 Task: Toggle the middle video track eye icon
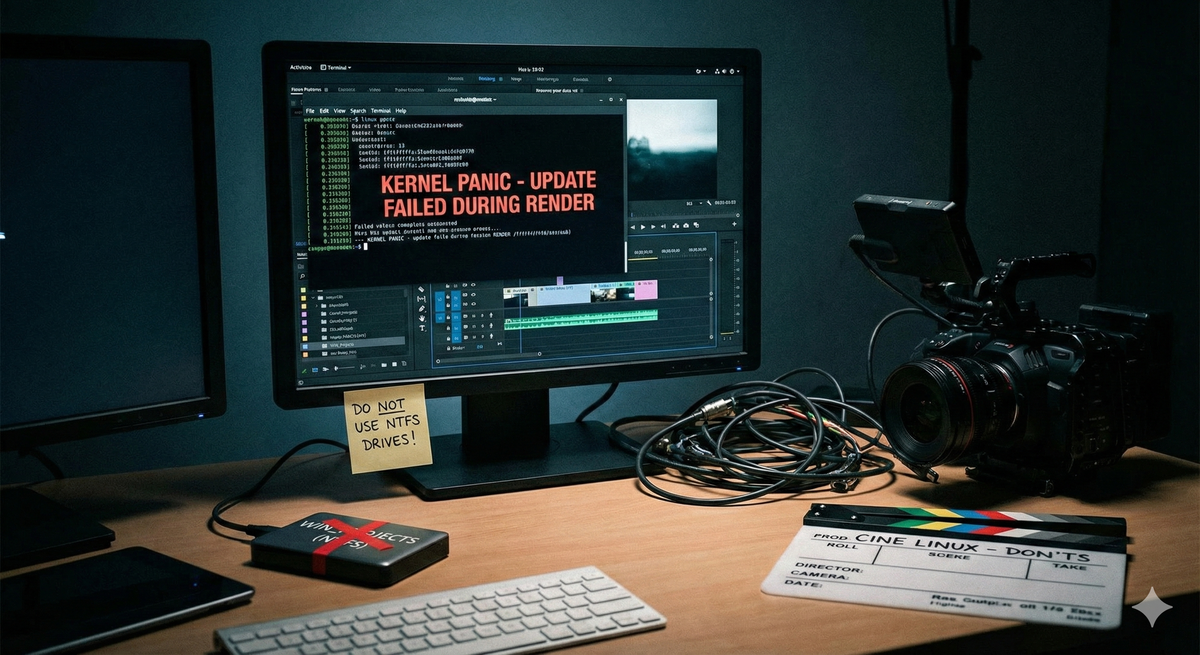473,295
